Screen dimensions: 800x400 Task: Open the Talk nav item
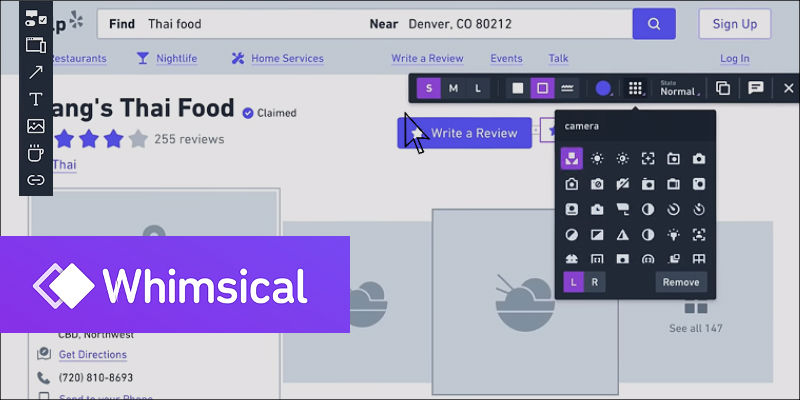click(558, 59)
